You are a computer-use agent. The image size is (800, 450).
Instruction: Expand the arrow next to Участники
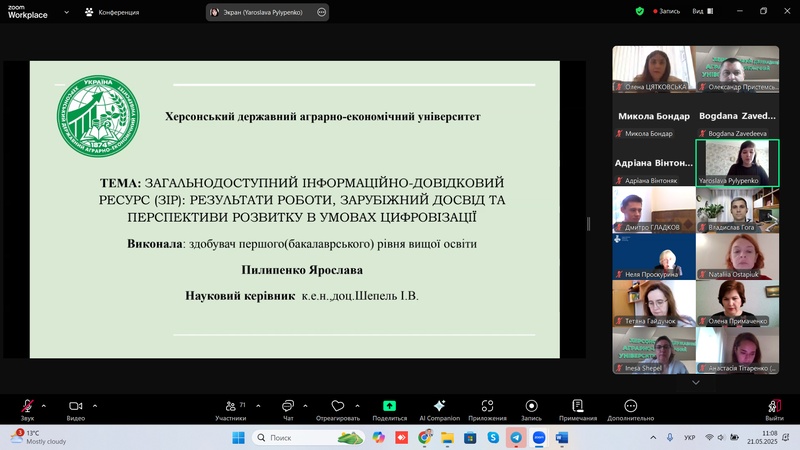pyautogui.click(x=258, y=406)
